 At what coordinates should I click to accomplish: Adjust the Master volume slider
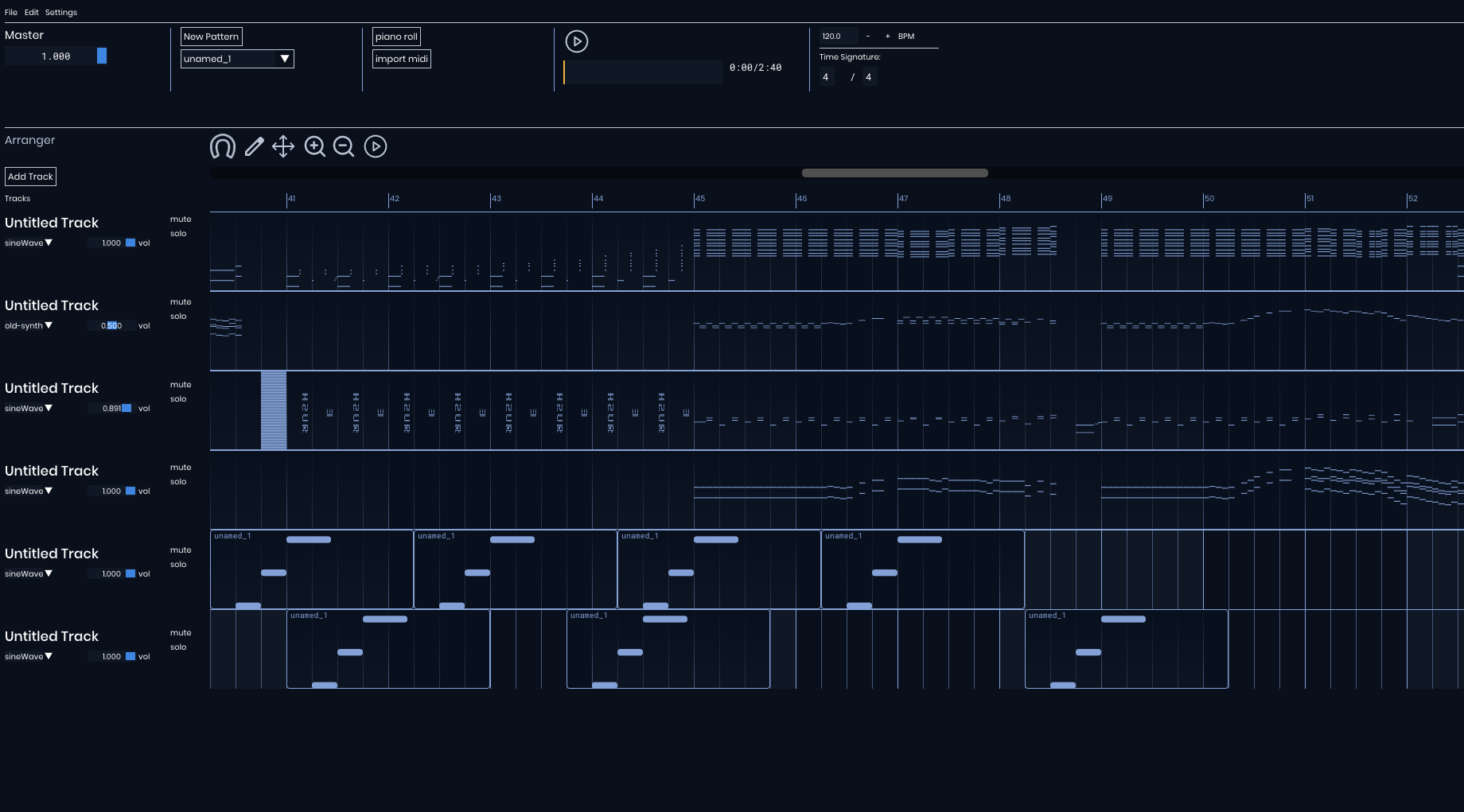pyautogui.click(x=101, y=56)
